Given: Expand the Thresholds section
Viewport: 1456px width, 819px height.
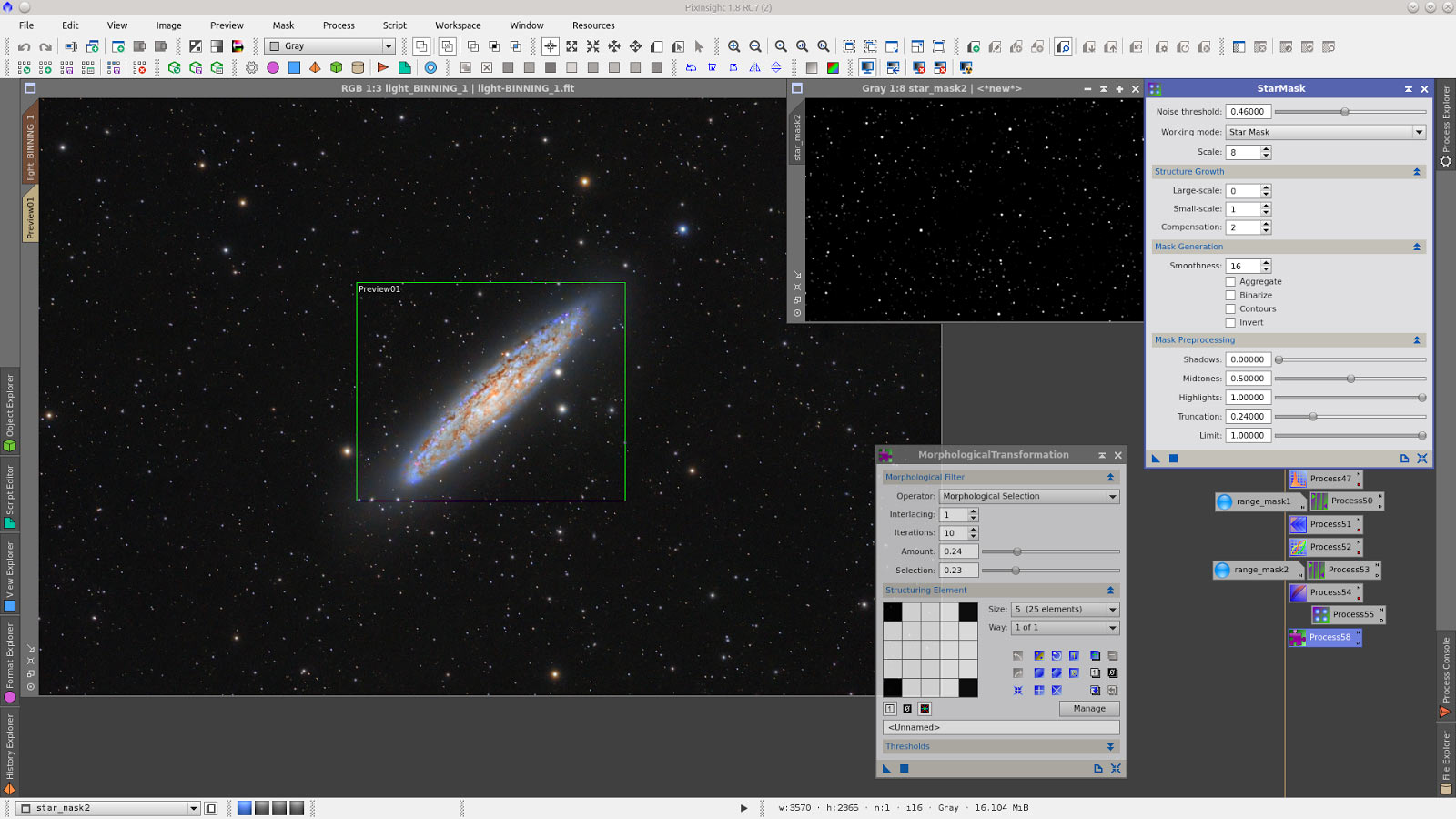Looking at the screenshot, I should tap(1109, 746).
